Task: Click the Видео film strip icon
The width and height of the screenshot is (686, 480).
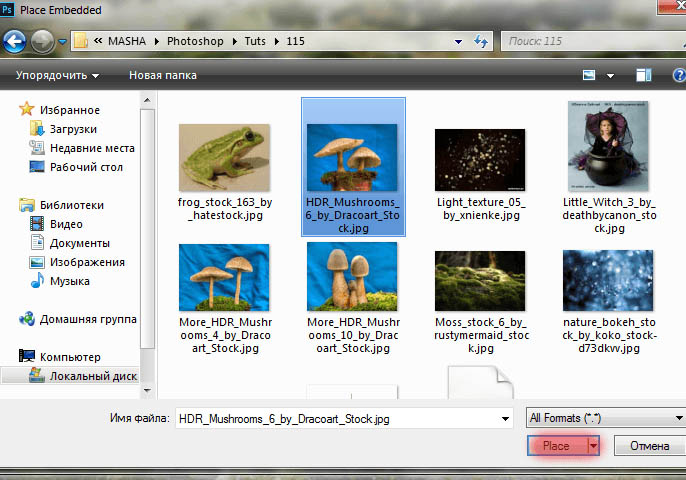Action: point(37,224)
